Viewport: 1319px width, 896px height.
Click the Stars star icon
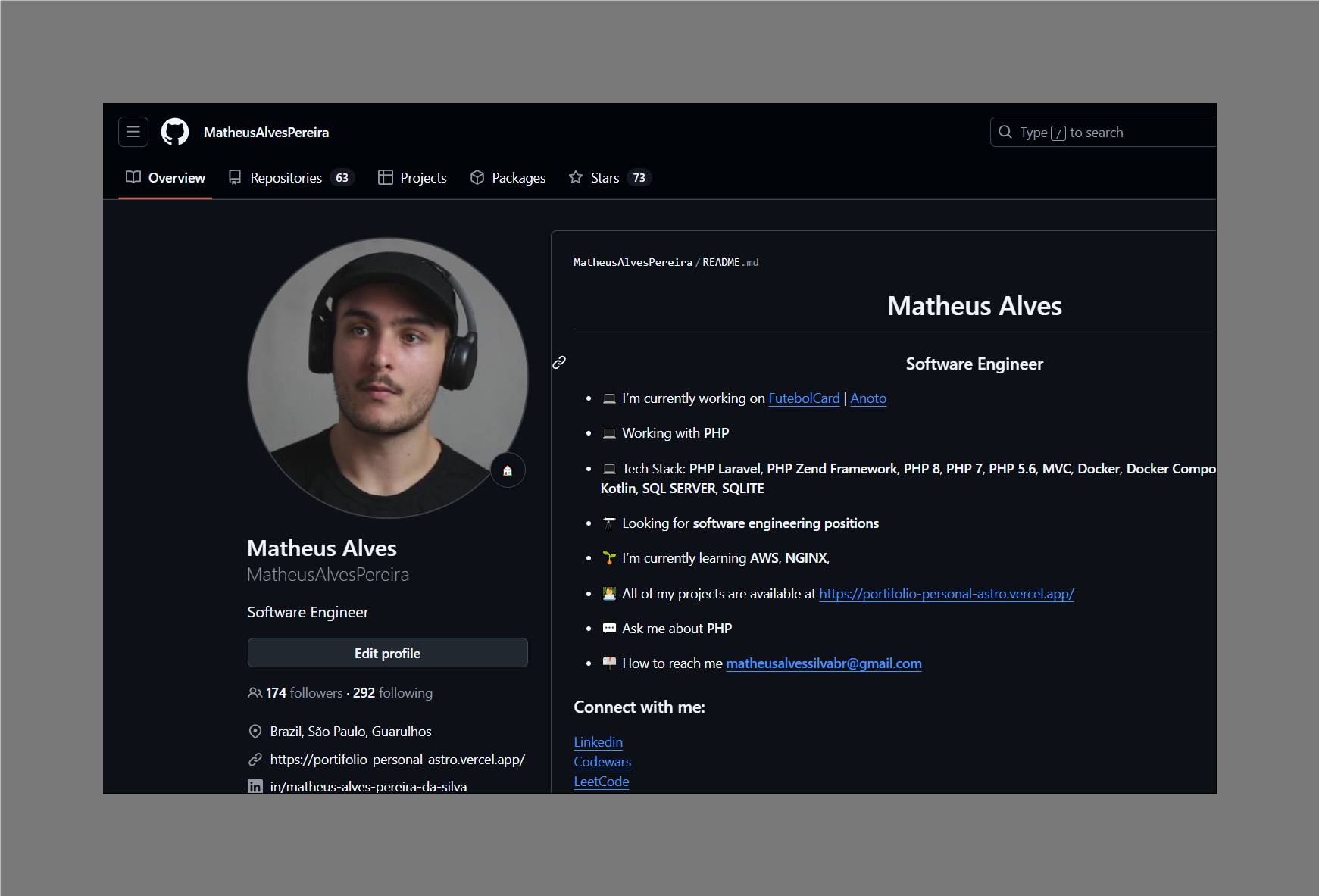pyautogui.click(x=576, y=177)
